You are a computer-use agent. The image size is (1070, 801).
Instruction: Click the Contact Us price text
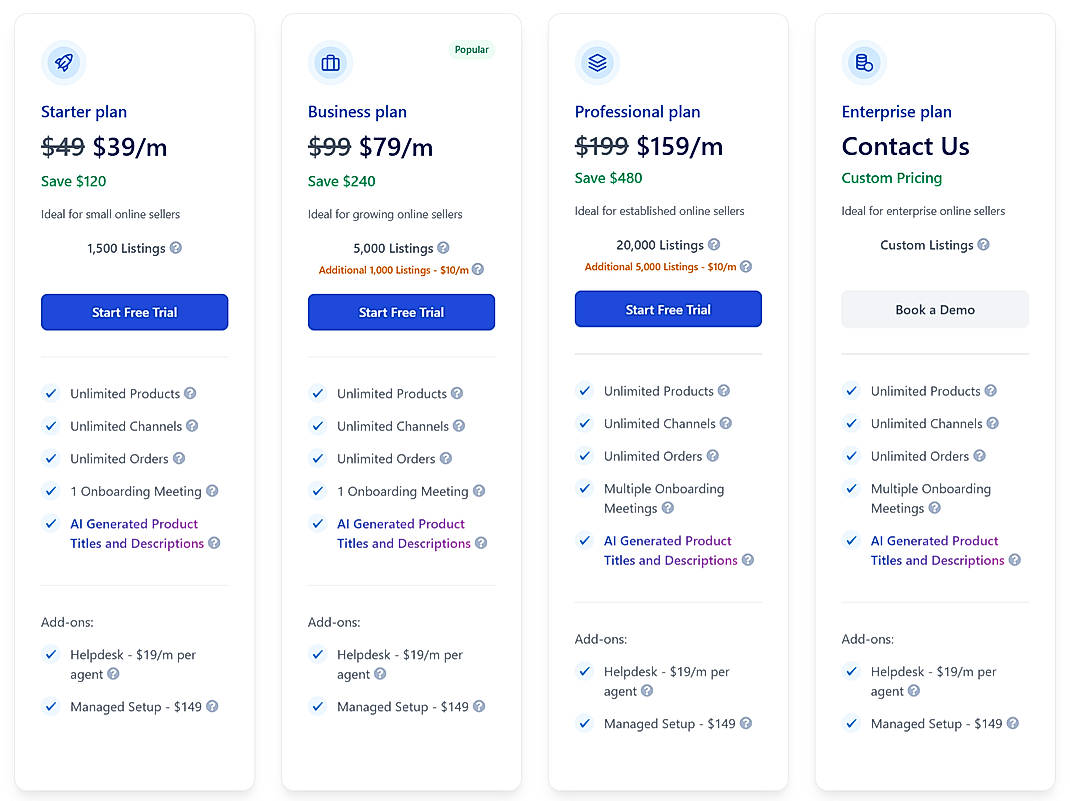point(906,146)
